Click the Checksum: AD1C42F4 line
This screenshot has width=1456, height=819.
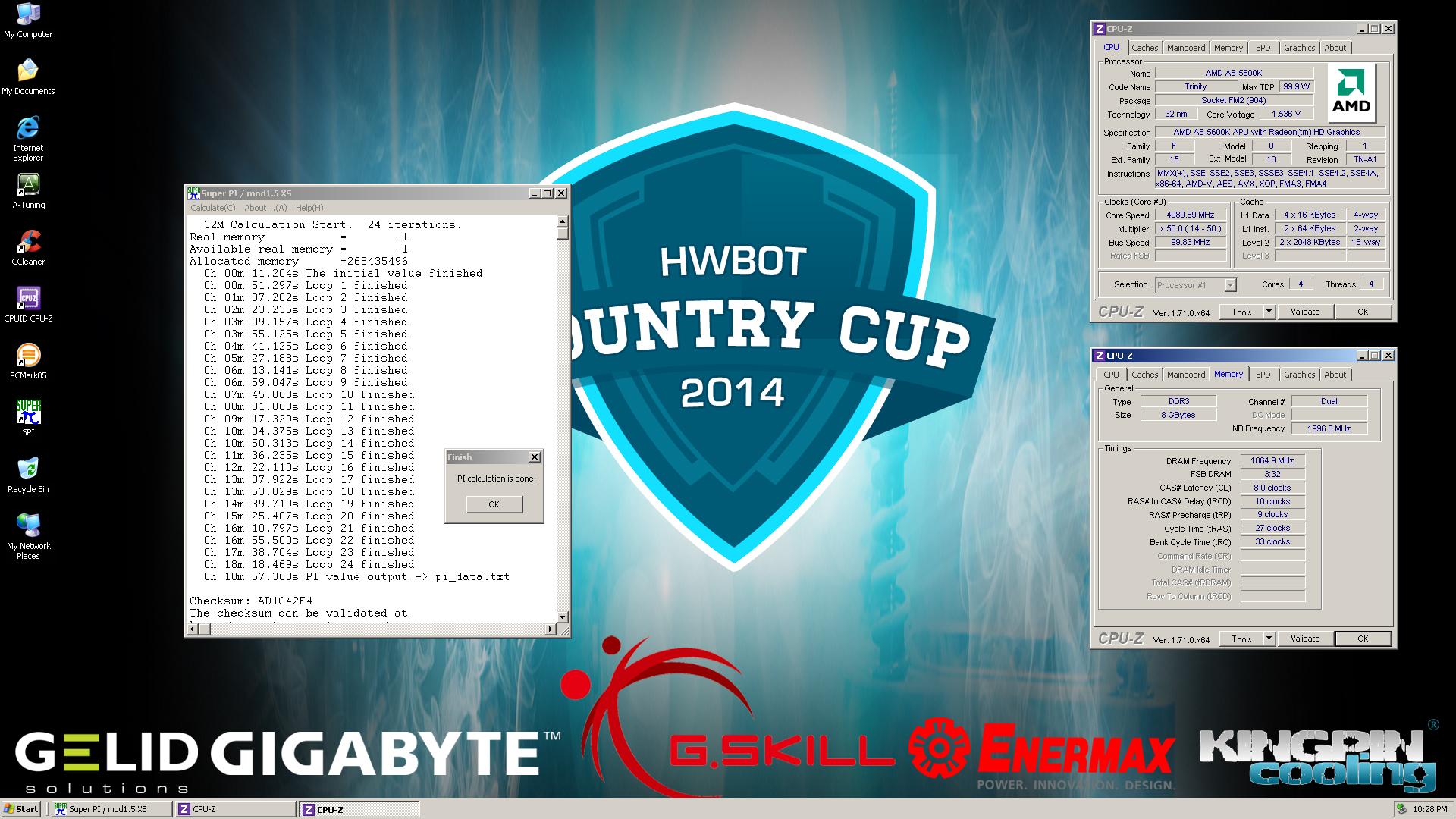[251, 601]
